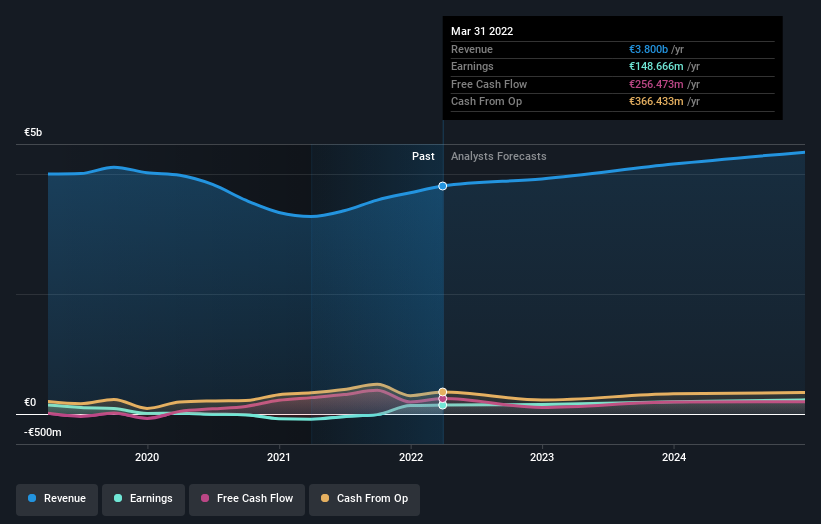The width and height of the screenshot is (821, 524).
Task: Click the orange Cash From Op data point
Action: [442, 392]
